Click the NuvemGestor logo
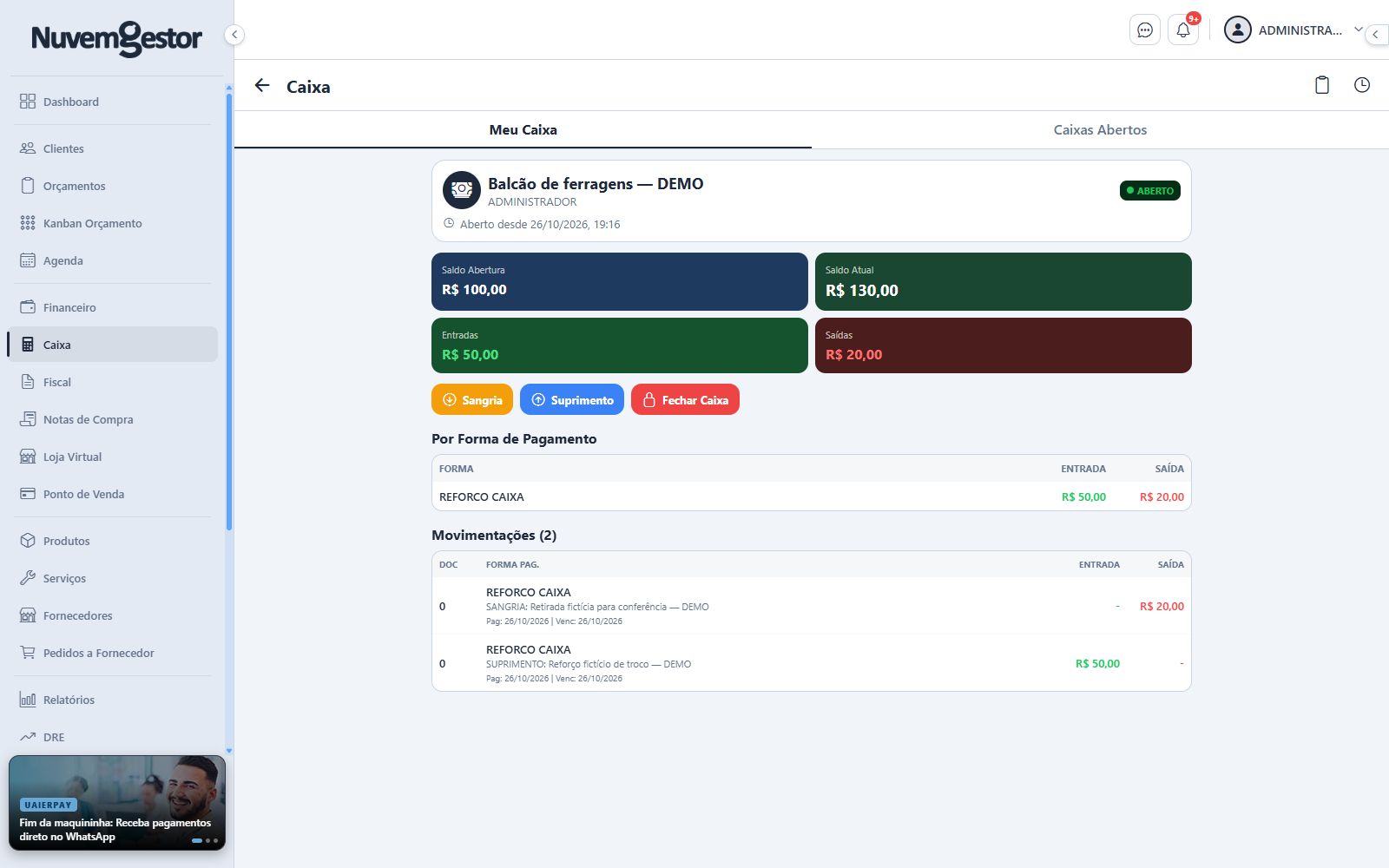Screen dimensions: 1389x868 pyautogui.click(x=117, y=38)
